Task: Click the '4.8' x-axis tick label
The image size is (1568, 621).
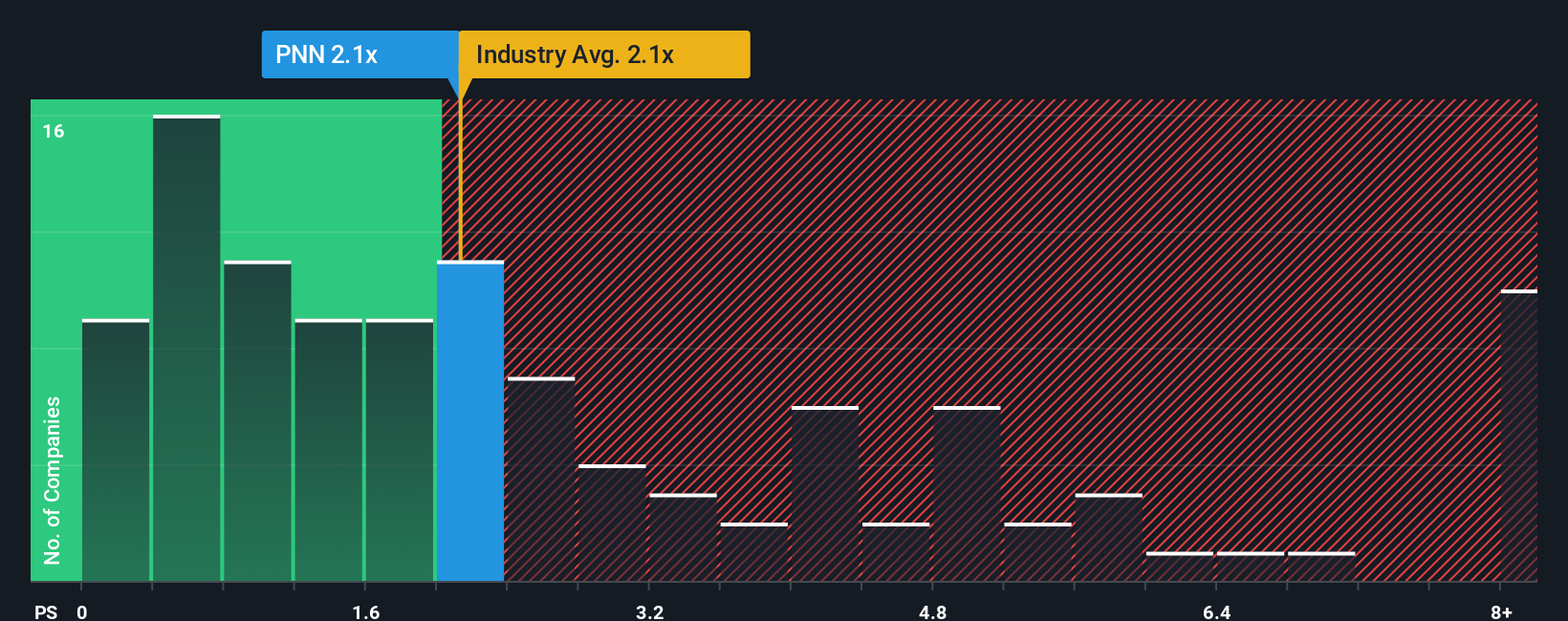Action: [x=933, y=612]
